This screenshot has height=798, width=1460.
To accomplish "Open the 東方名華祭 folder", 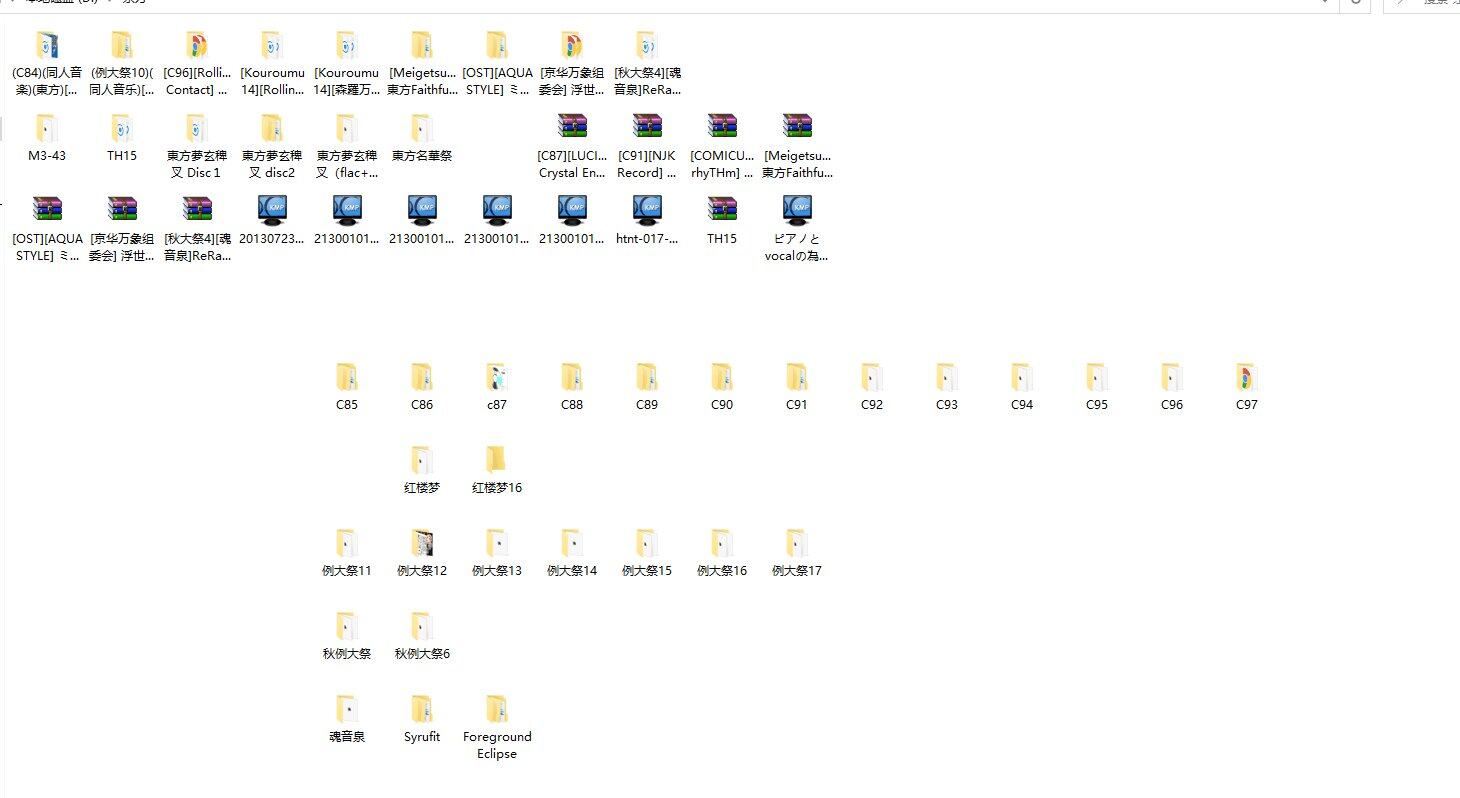I will [422, 138].
